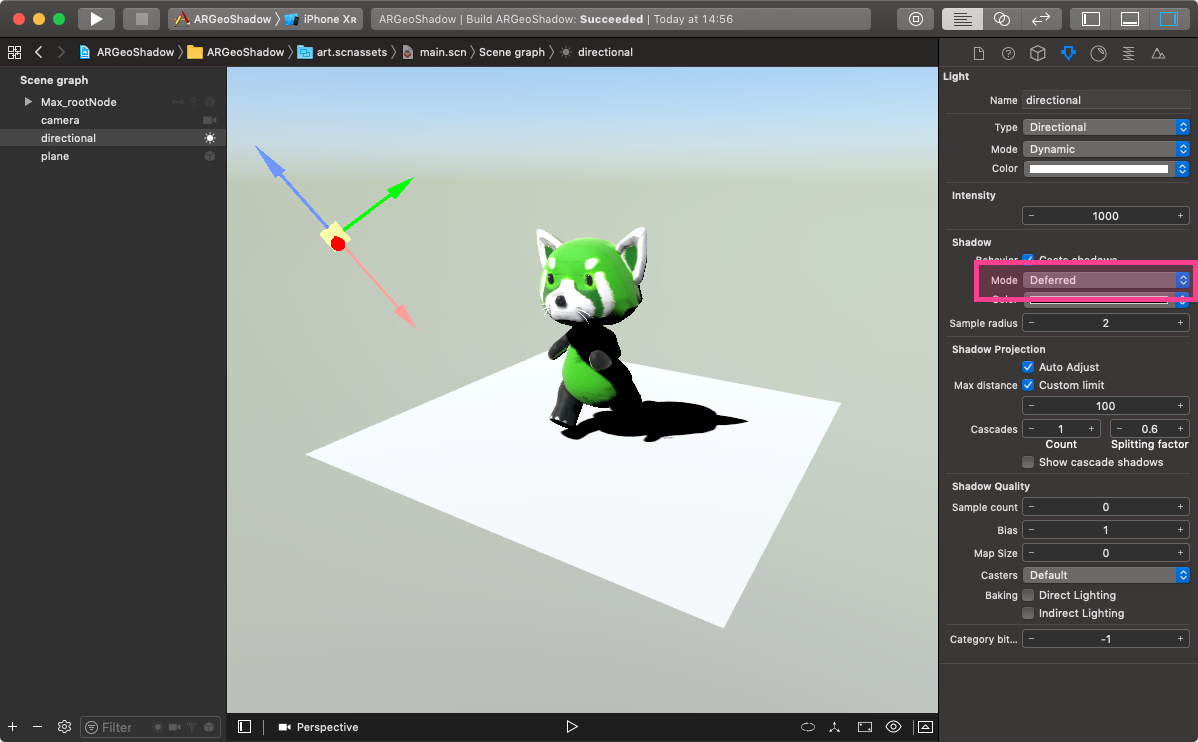Go forward in editor history
Image resolution: width=1198 pixels, height=742 pixels.
pyautogui.click(x=61, y=52)
